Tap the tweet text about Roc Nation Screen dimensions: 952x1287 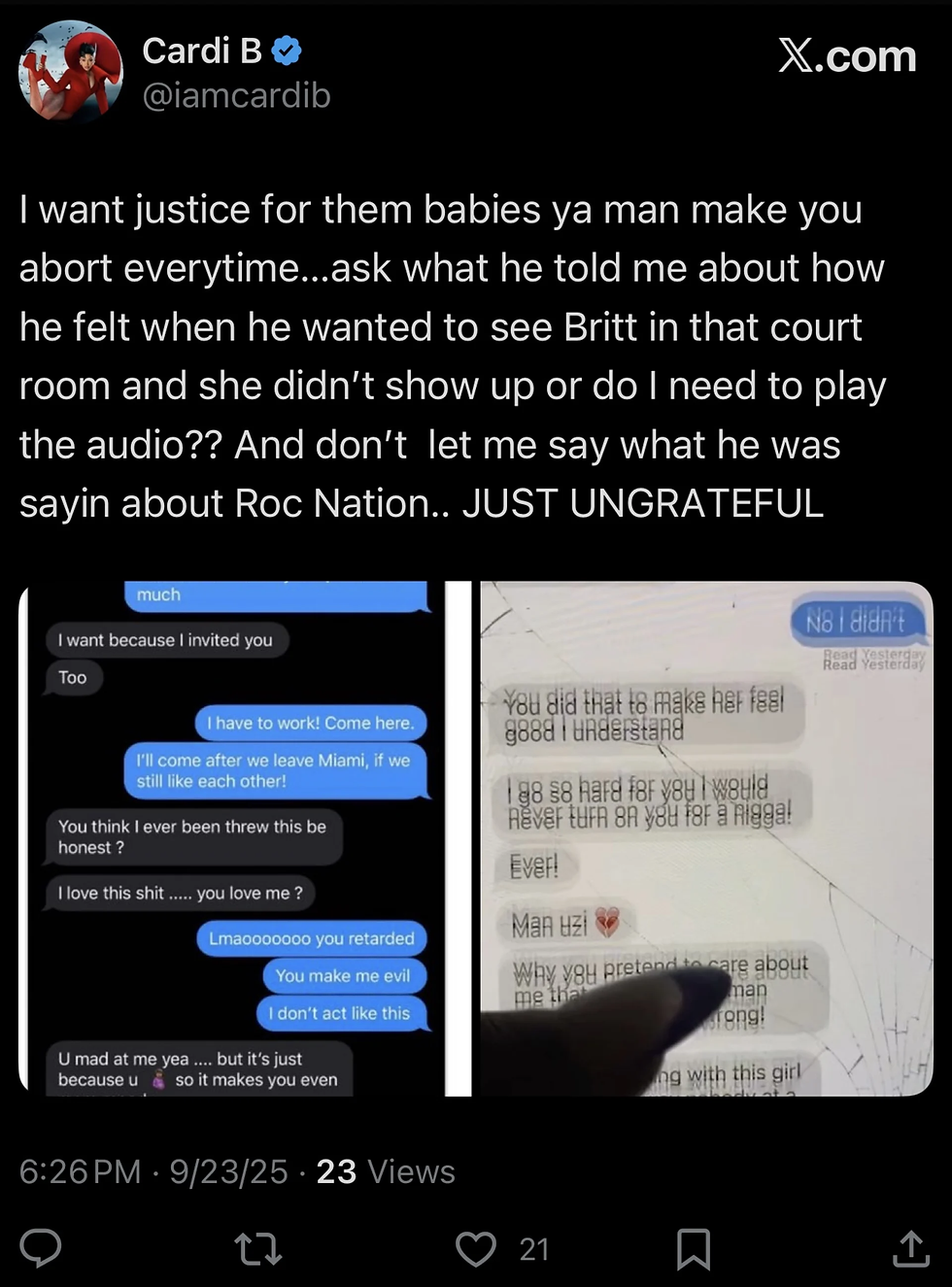454,356
